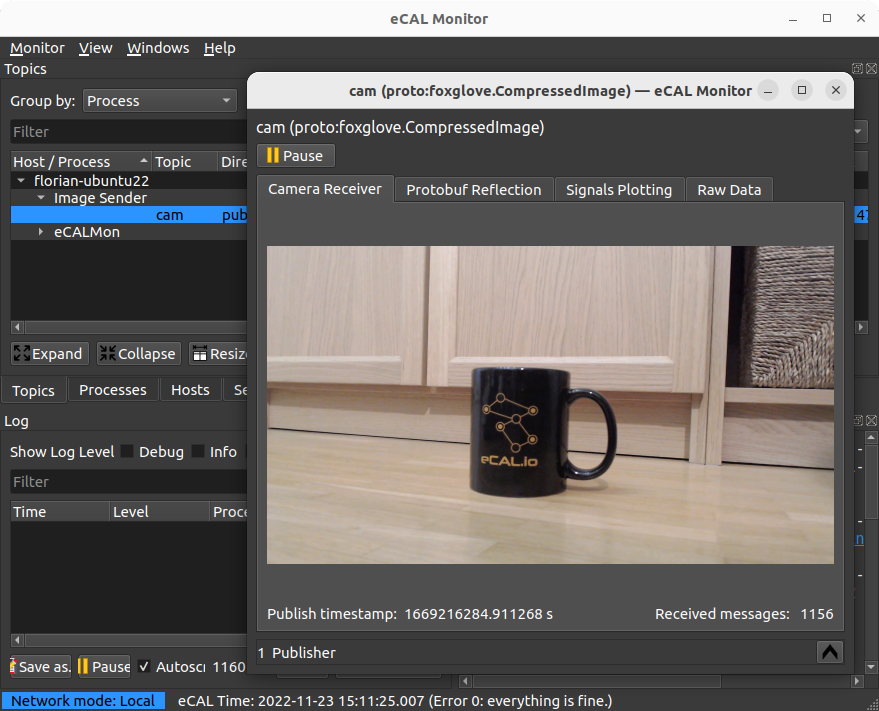Image resolution: width=879 pixels, height=711 pixels.
Task: Open the Monitor menu
Action: coord(37,48)
